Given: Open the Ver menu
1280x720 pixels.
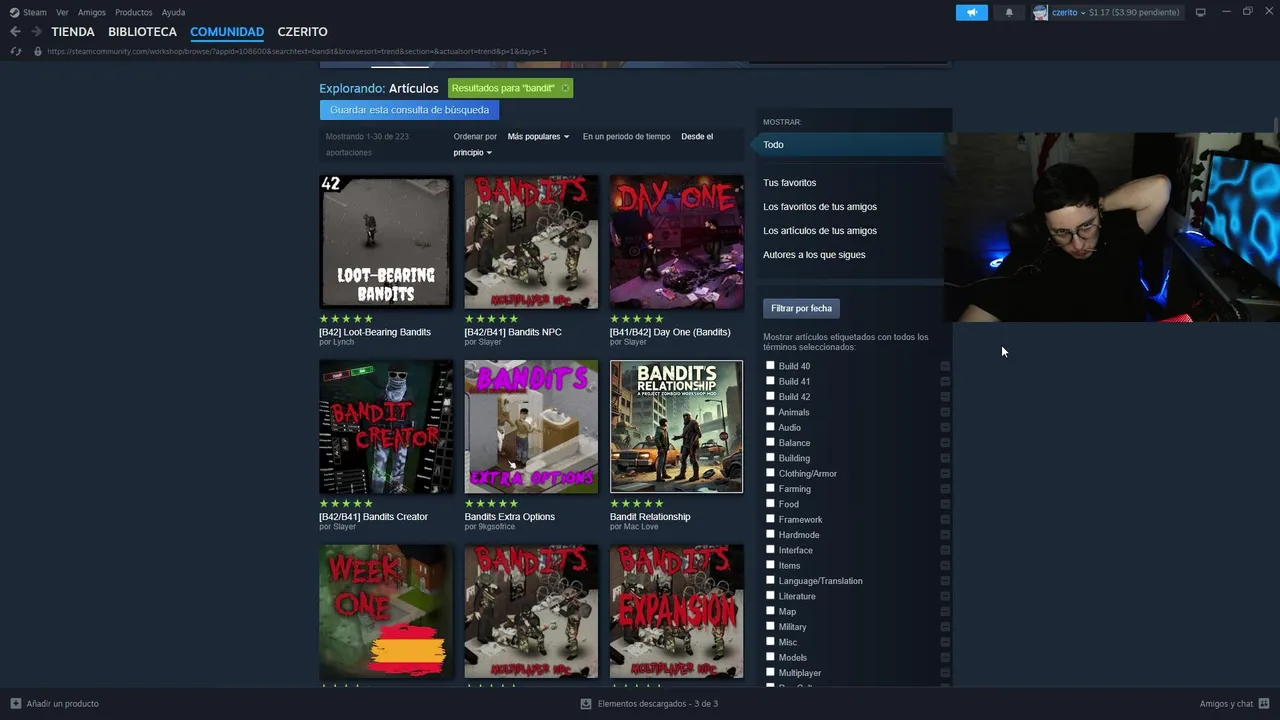Looking at the screenshot, I should (x=62, y=12).
